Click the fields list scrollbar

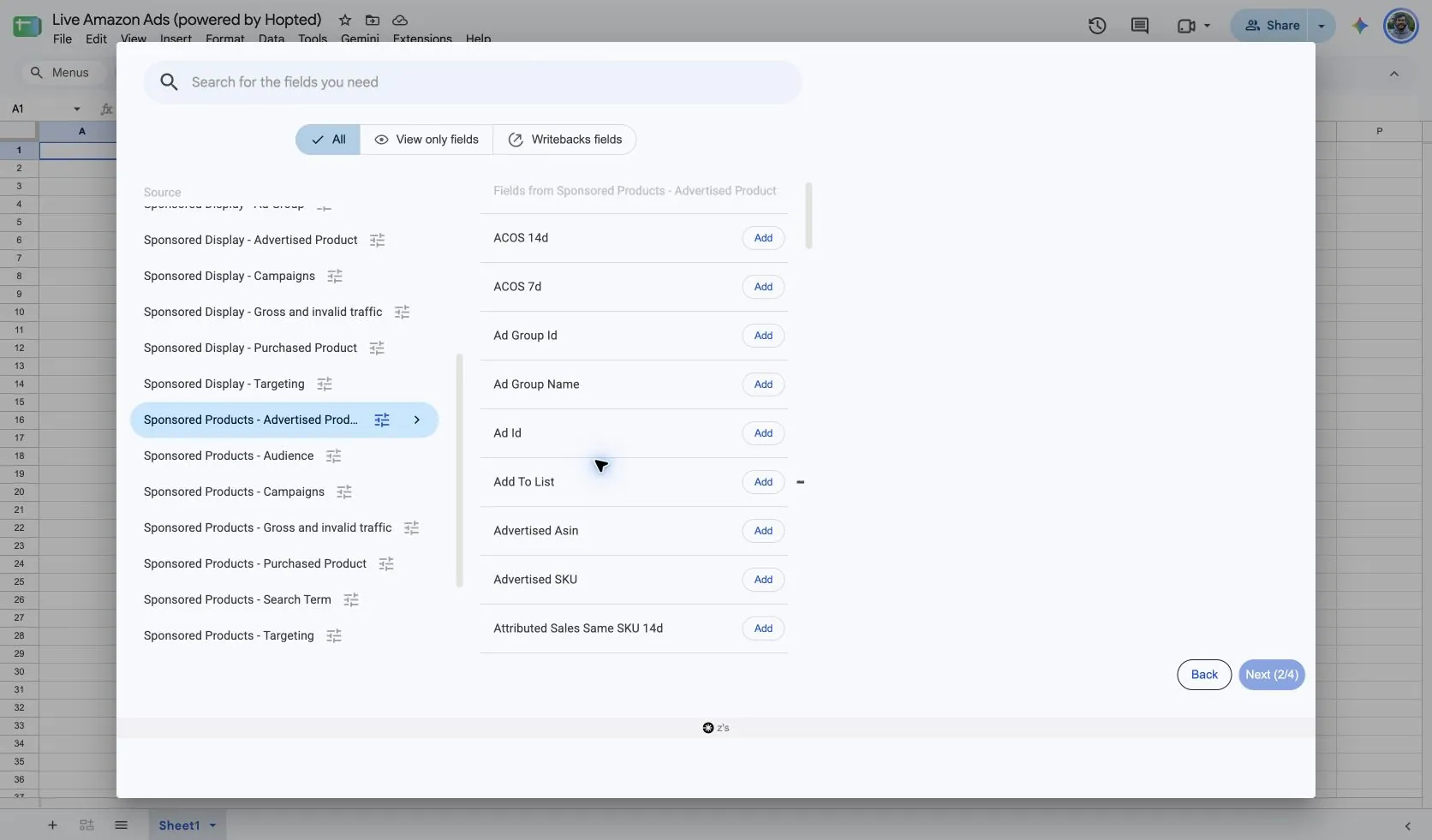pos(809,216)
